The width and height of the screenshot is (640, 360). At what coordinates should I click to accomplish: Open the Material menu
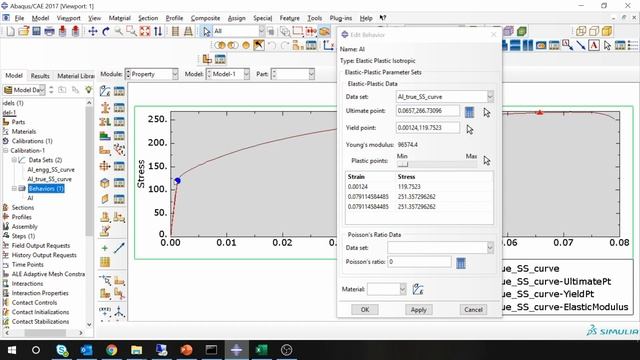point(120,18)
